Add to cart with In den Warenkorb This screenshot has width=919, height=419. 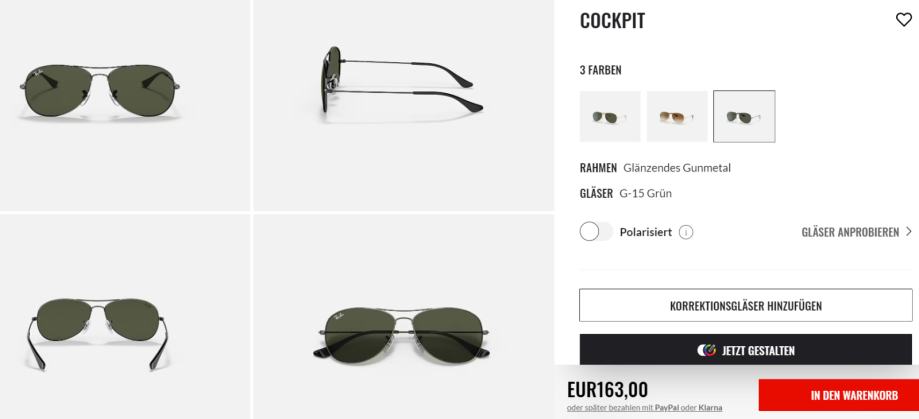click(838, 395)
